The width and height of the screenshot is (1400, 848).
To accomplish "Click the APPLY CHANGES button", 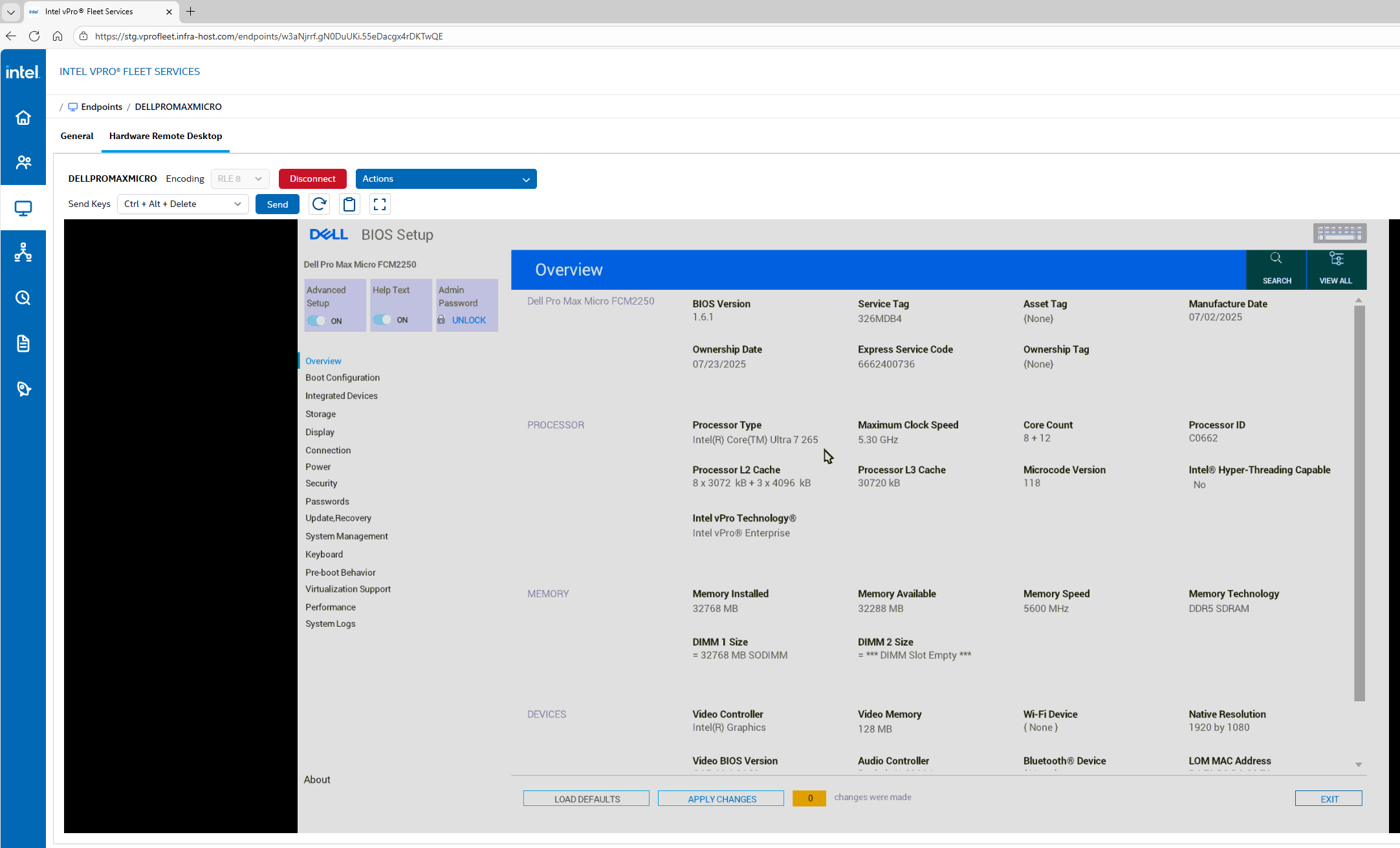I will [x=721, y=799].
